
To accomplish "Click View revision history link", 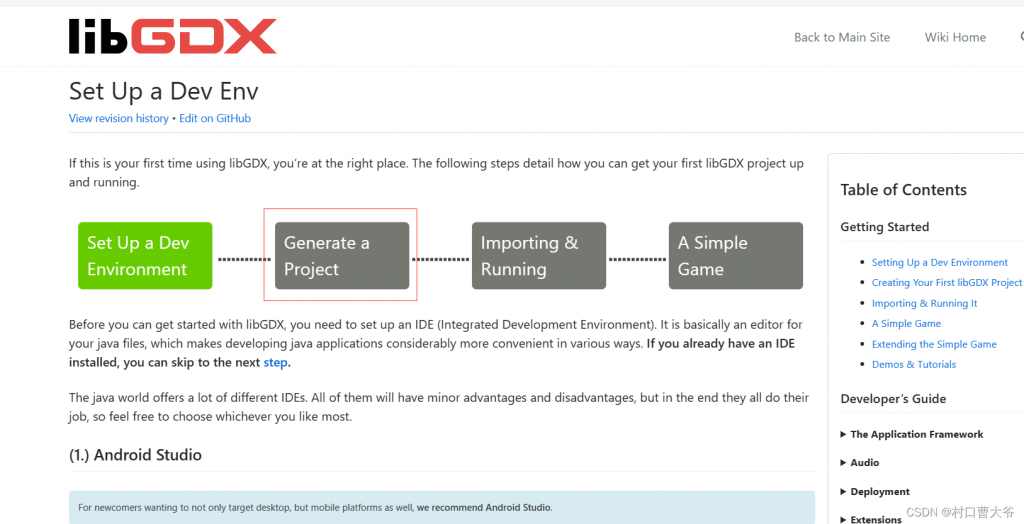I will click(118, 118).
